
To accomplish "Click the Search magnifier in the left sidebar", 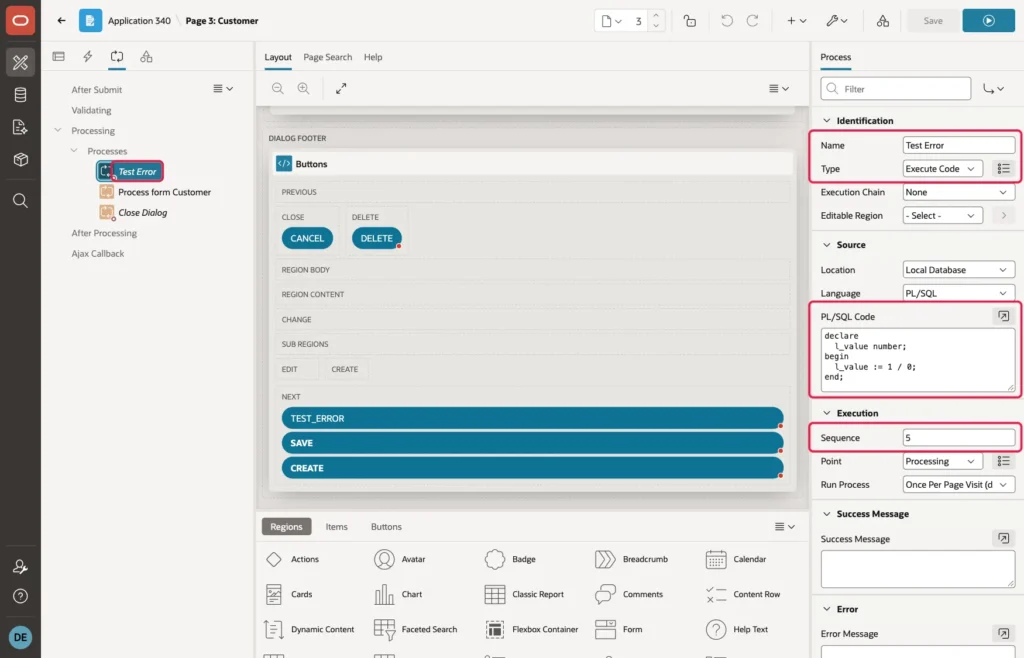I will click(x=20, y=200).
